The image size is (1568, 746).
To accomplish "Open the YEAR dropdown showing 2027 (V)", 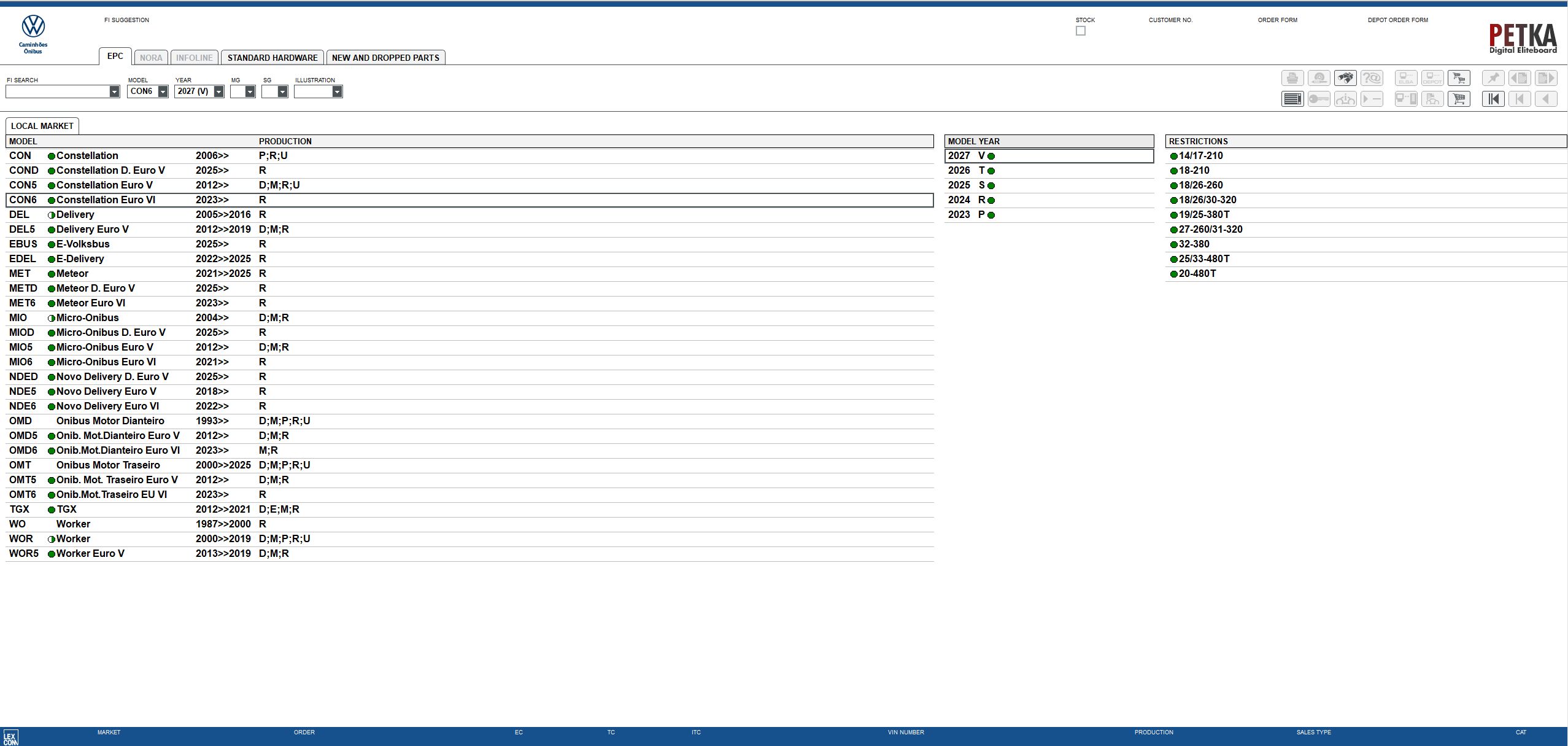I will point(218,91).
